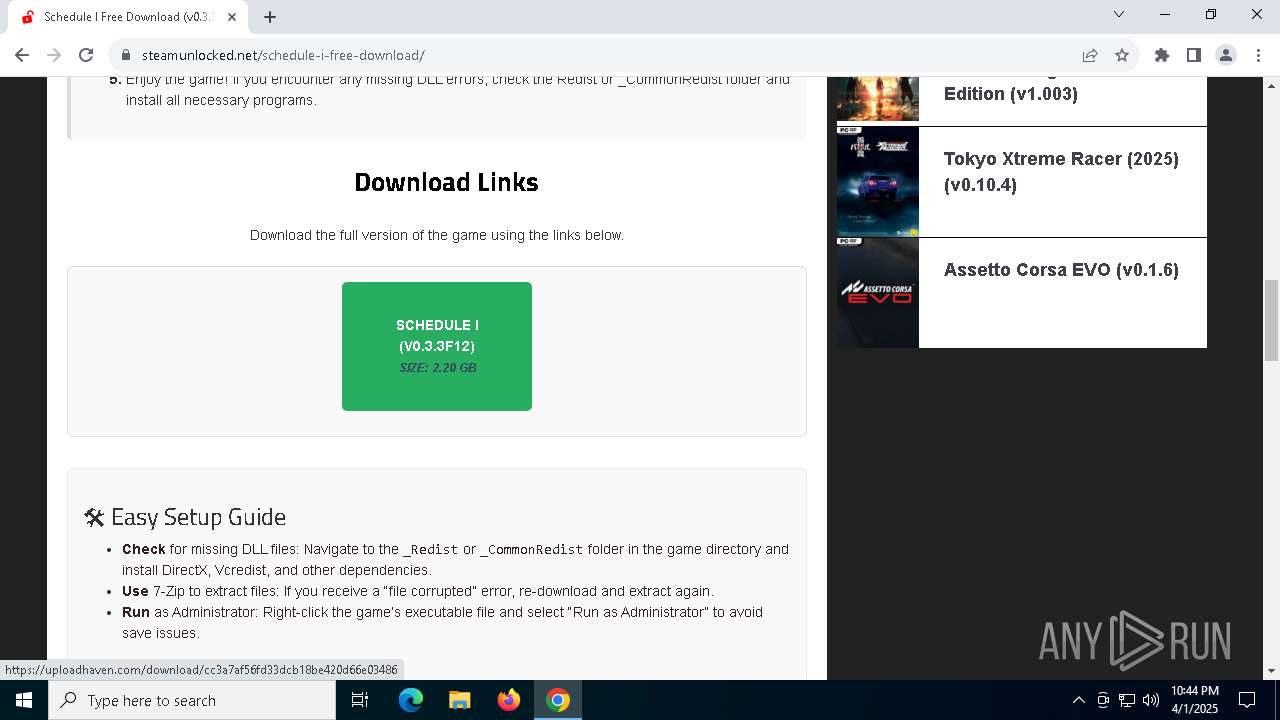Launch Microsoft Edge from the taskbar
The image size is (1280, 720).
411,700
